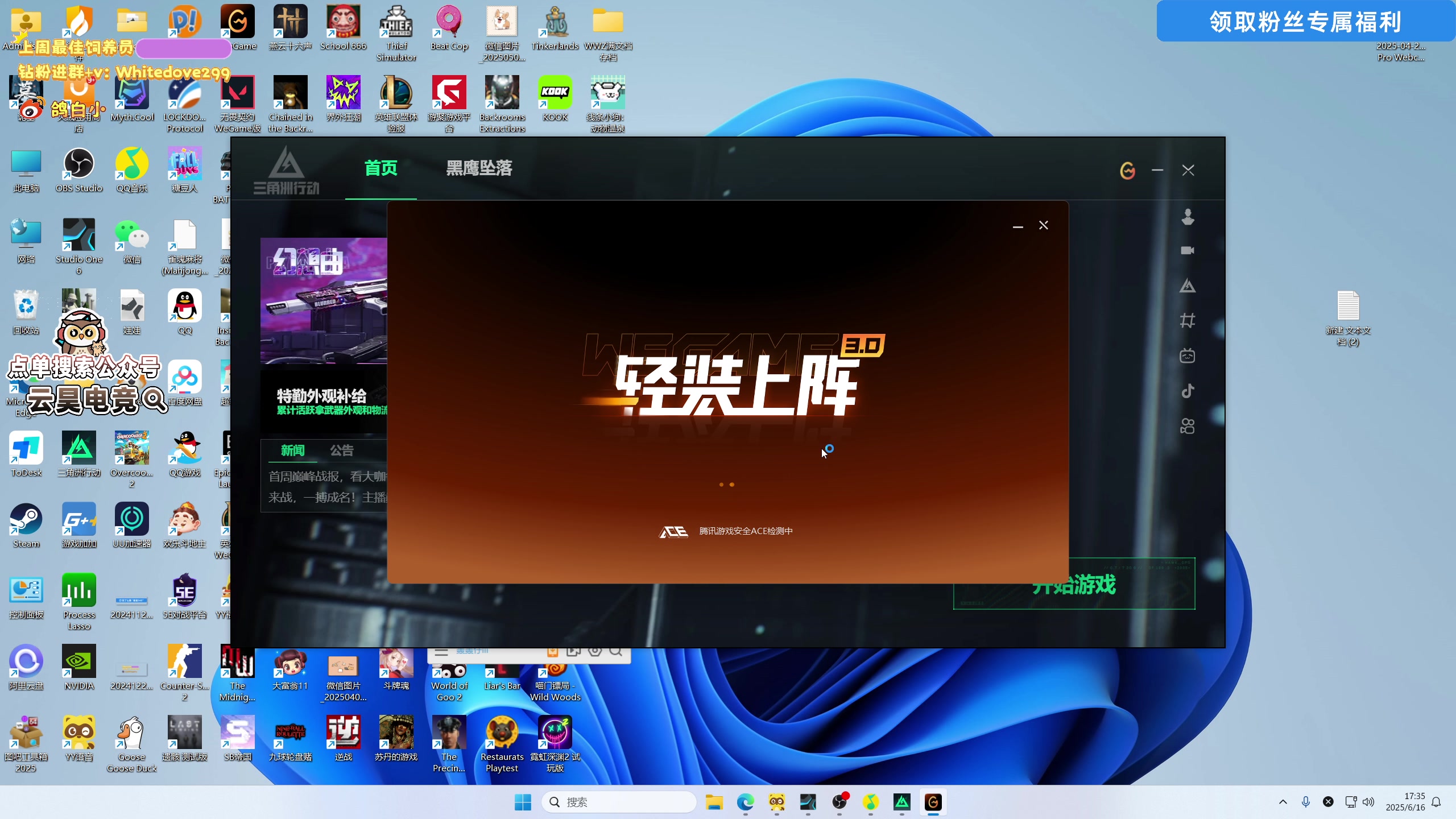Click taskbar microphone tray icon

click(1305, 802)
